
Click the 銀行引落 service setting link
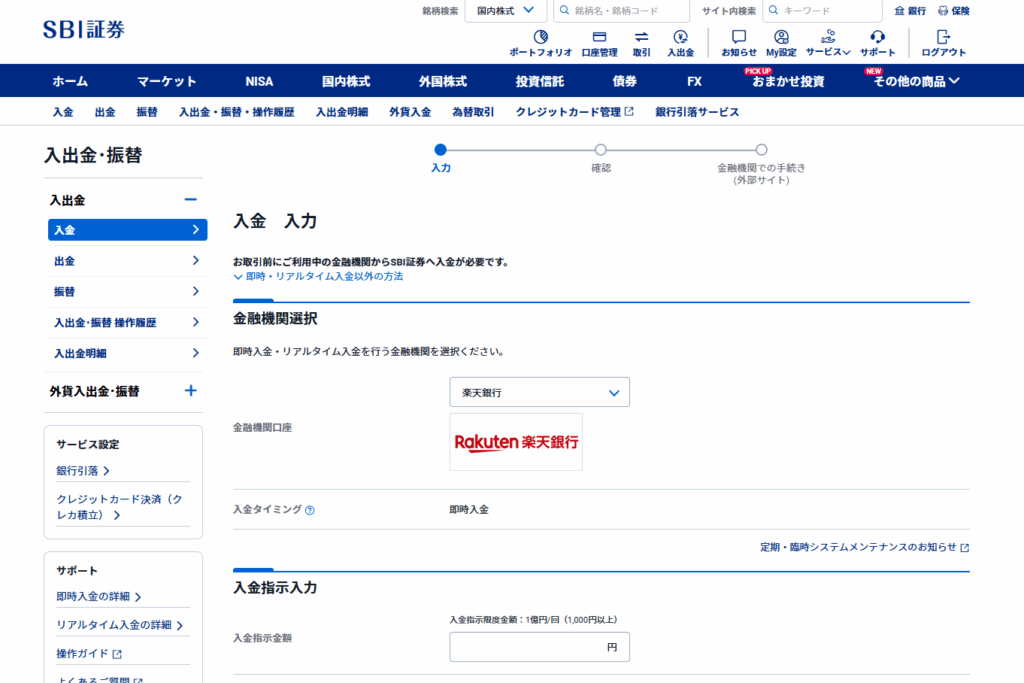82,471
